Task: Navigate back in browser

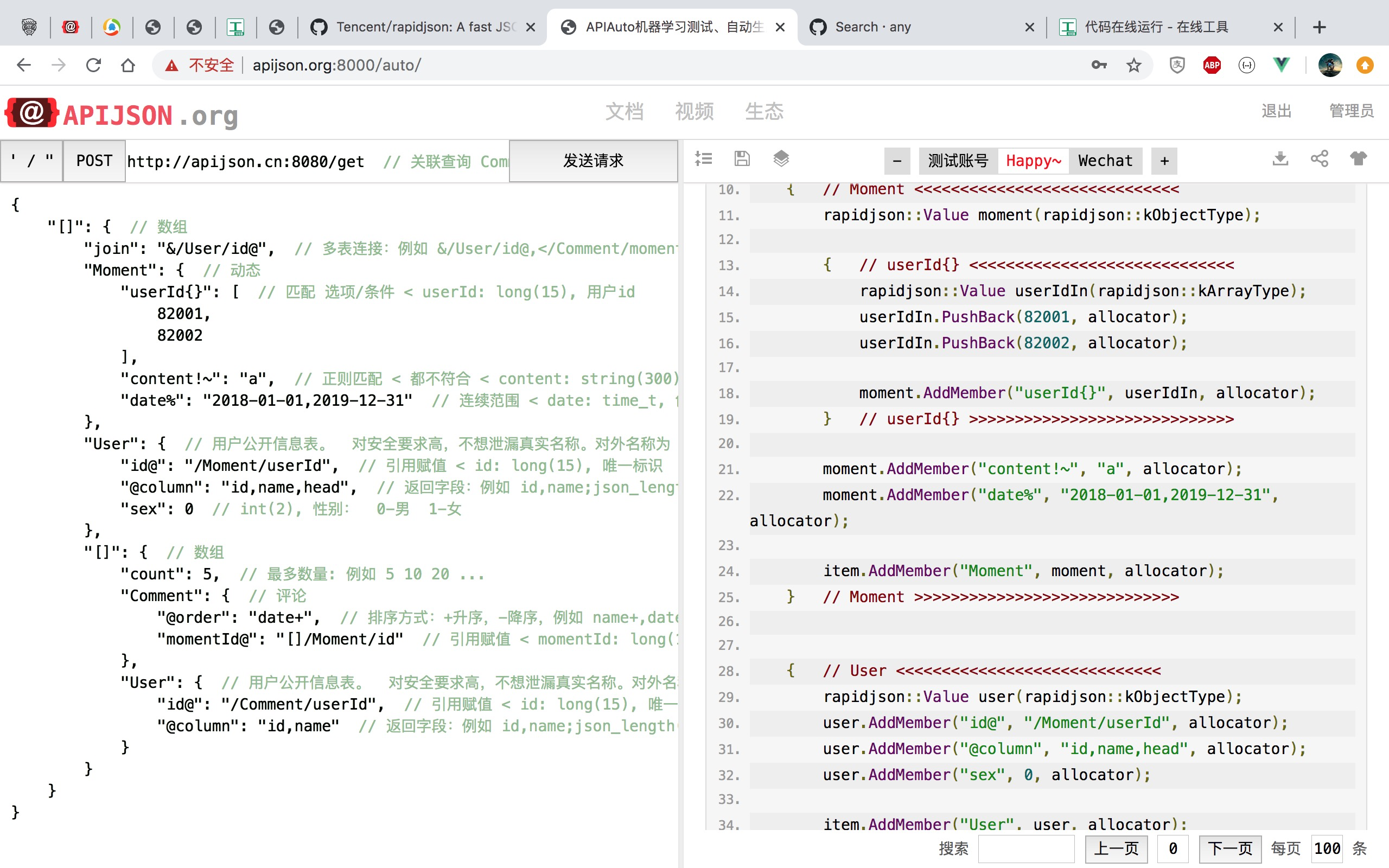Action: pyautogui.click(x=23, y=66)
